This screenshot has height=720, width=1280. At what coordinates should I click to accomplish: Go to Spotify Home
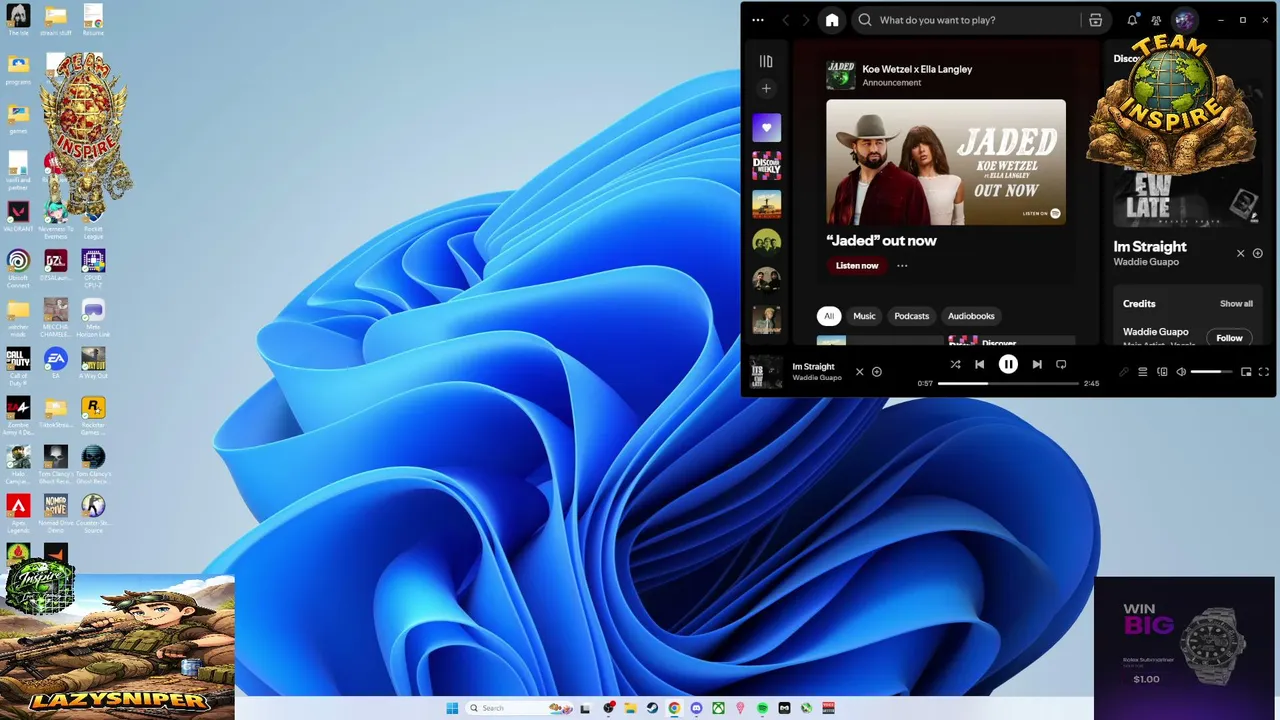[x=831, y=20]
